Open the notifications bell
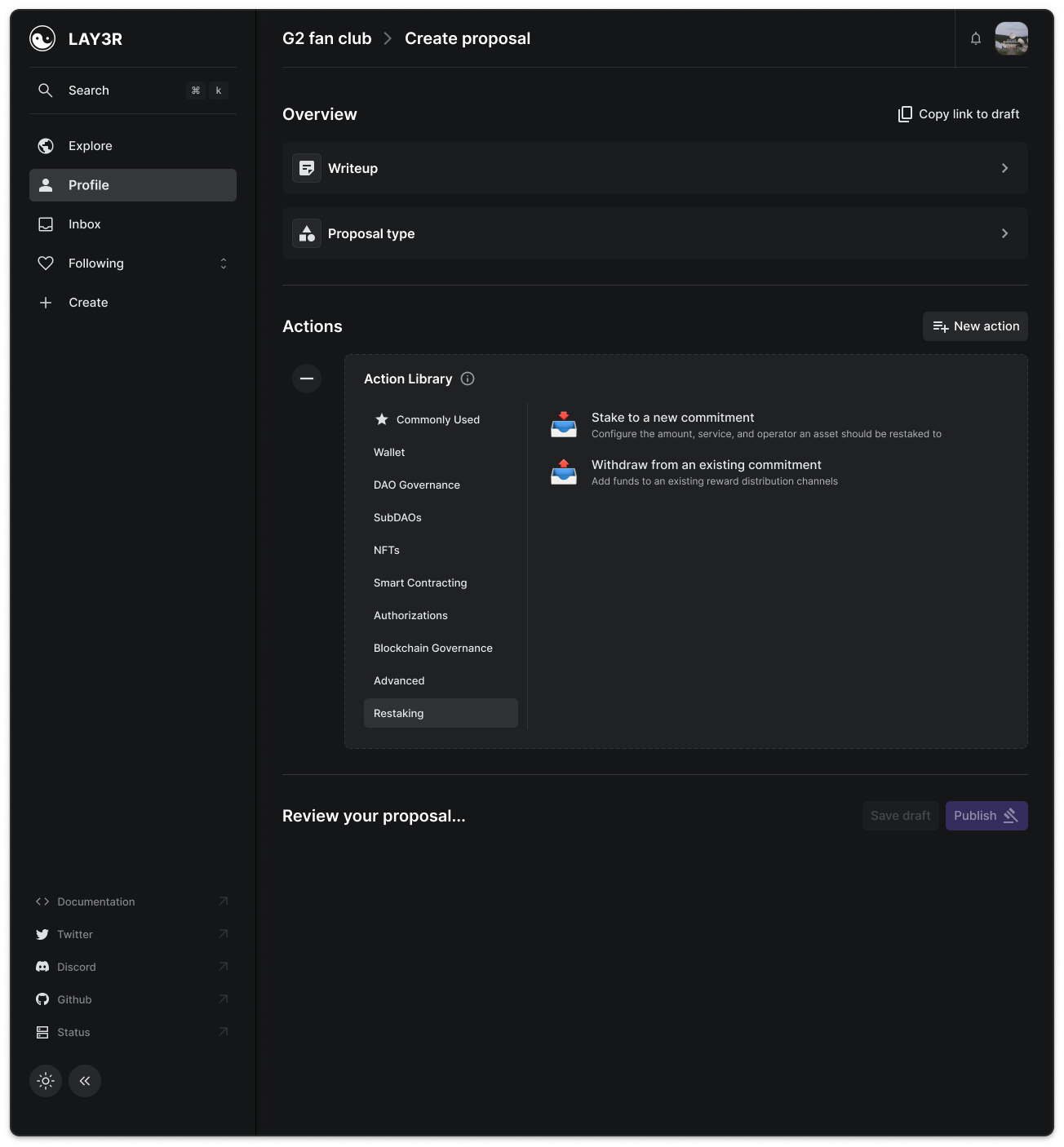1064x1147 pixels. (975, 38)
